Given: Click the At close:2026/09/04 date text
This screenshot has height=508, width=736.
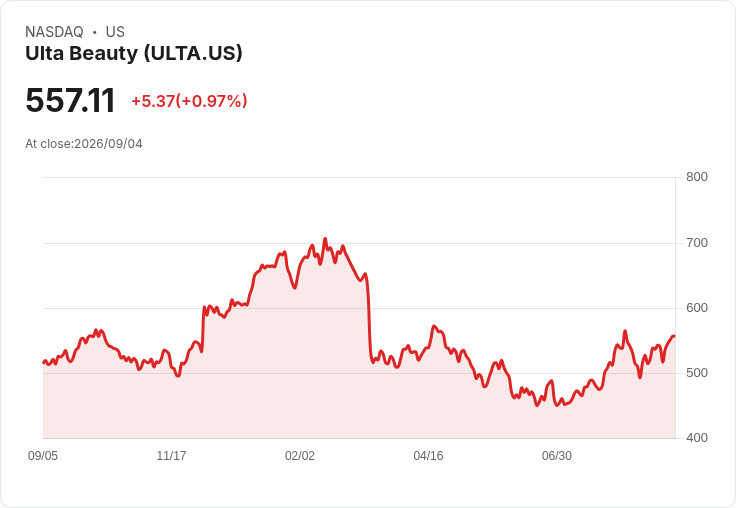Looking at the screenshot, I should [x=84, y=144].
